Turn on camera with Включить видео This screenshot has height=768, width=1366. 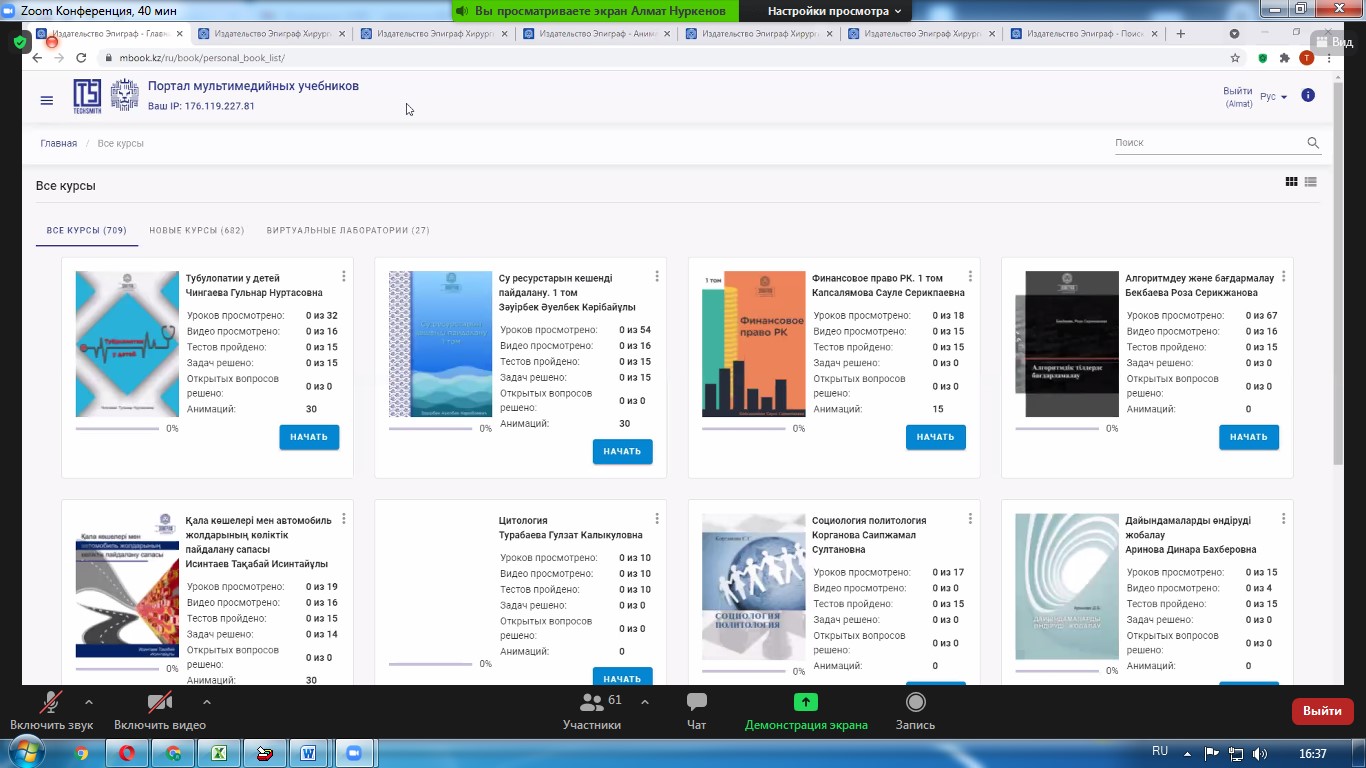click(x=159, y=710)
